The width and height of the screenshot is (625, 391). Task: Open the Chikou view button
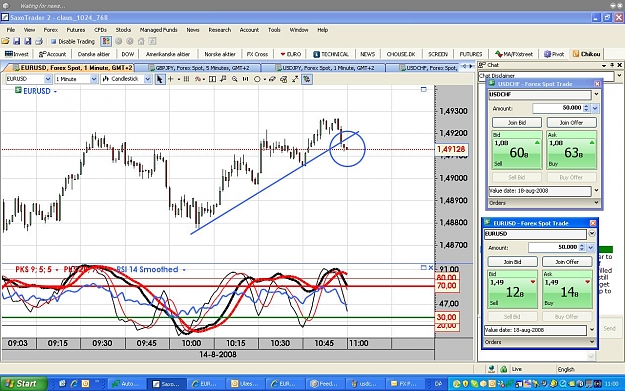tap(586, 54)
